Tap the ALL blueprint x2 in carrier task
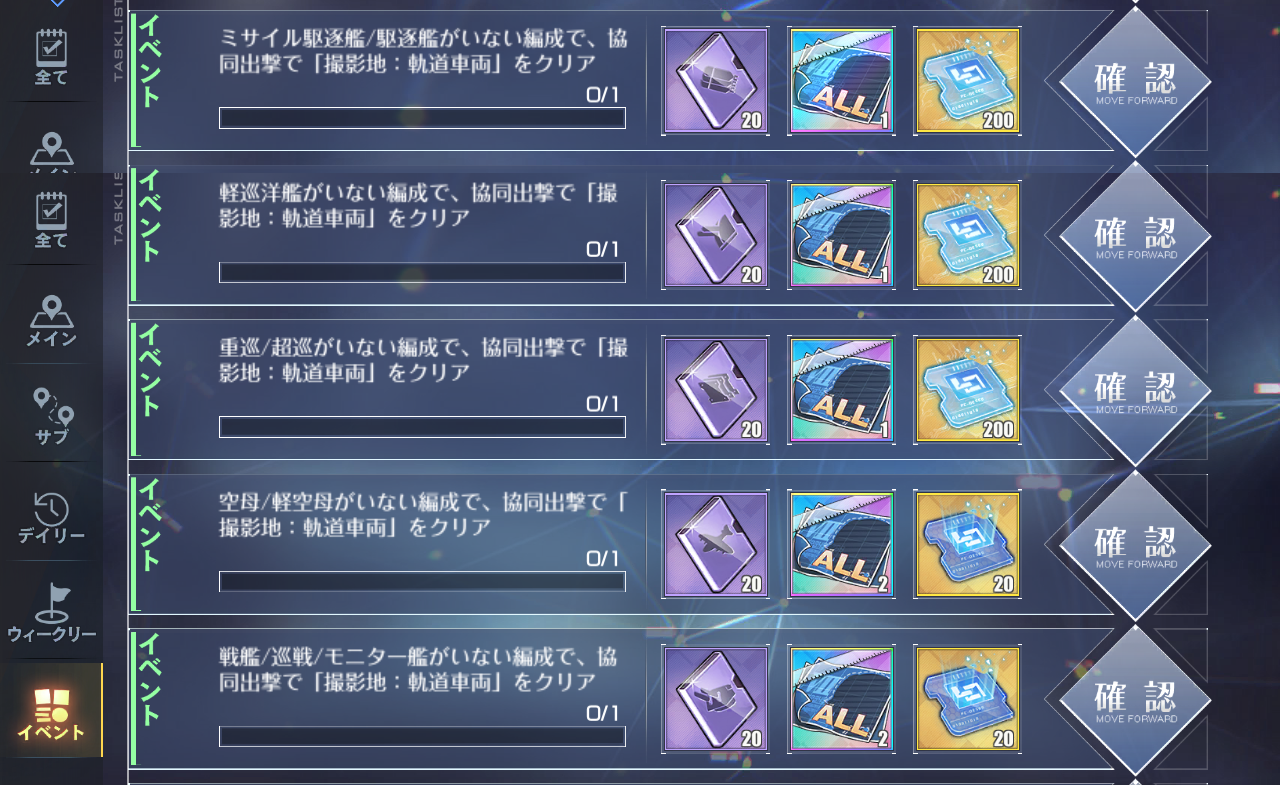This screenshot has height=785, width=1280. point(841,545)
